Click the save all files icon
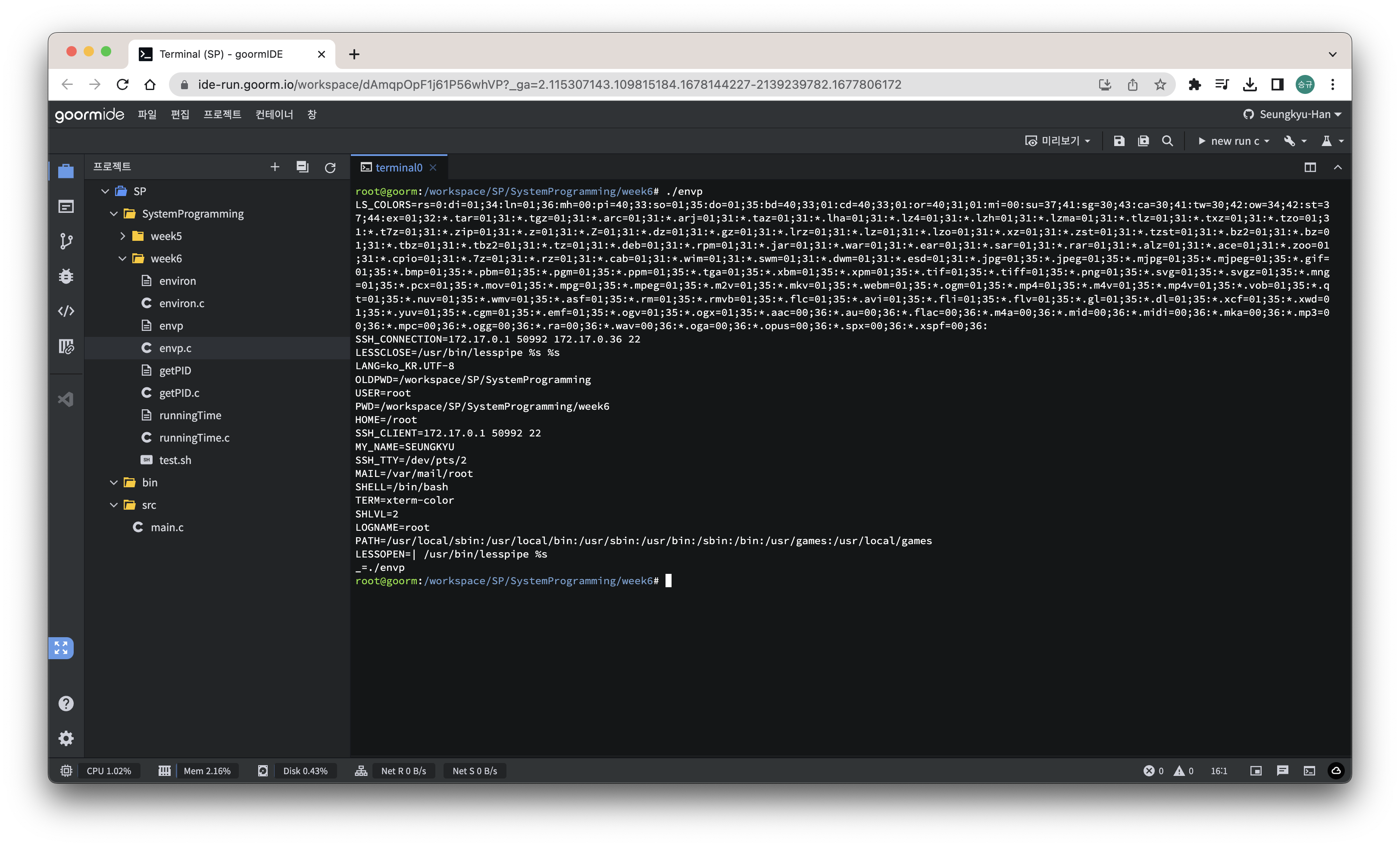Screen dimensions: 1400x847 coord(1143,141)
